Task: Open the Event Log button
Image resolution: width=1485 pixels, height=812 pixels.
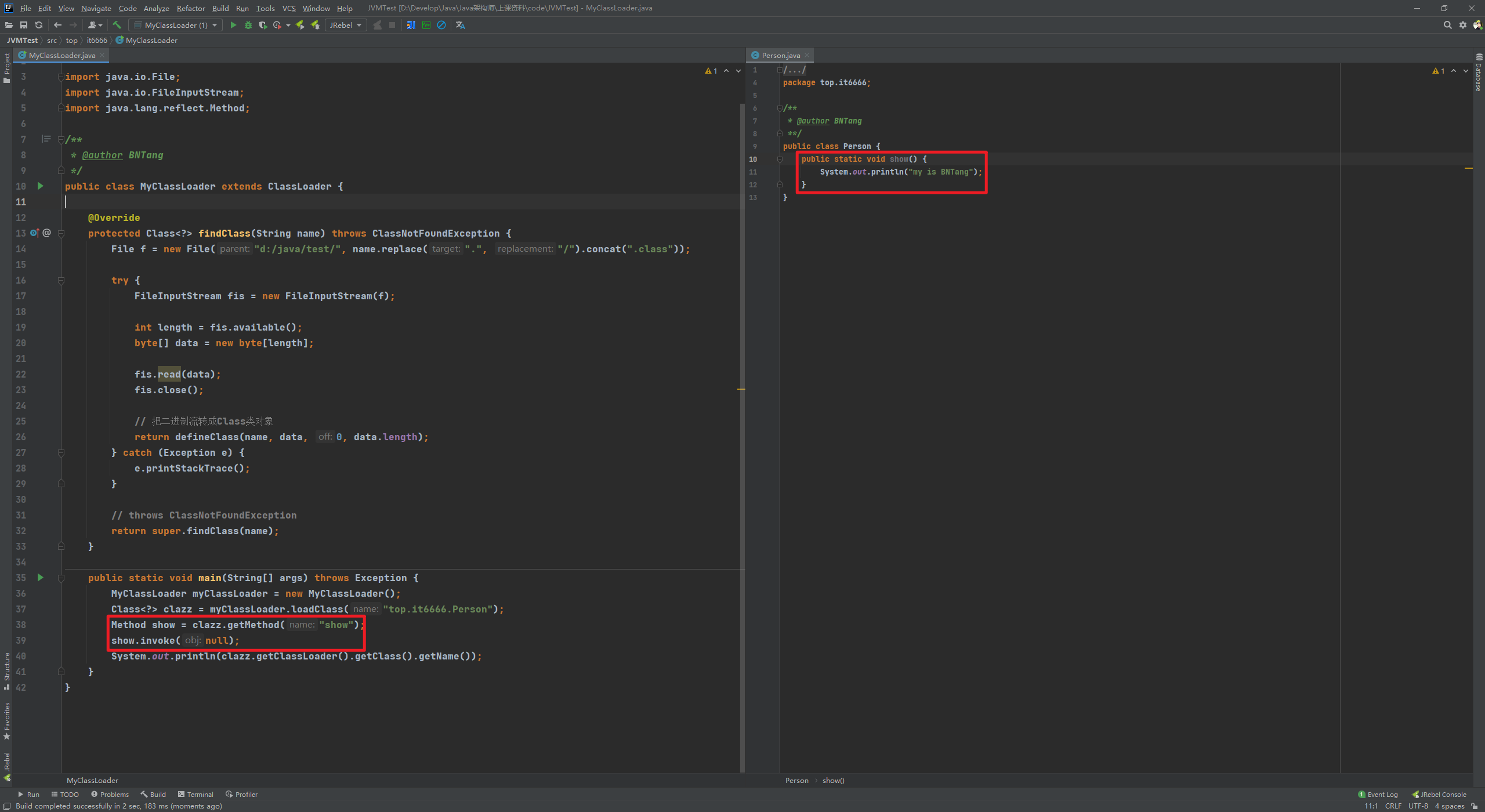Action: (1378, 795)
